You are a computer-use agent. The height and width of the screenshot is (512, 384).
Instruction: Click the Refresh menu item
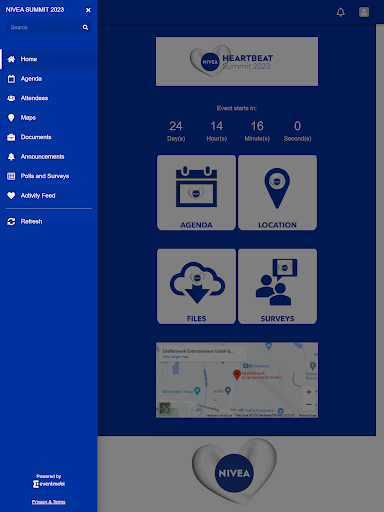tap(49, 222)
